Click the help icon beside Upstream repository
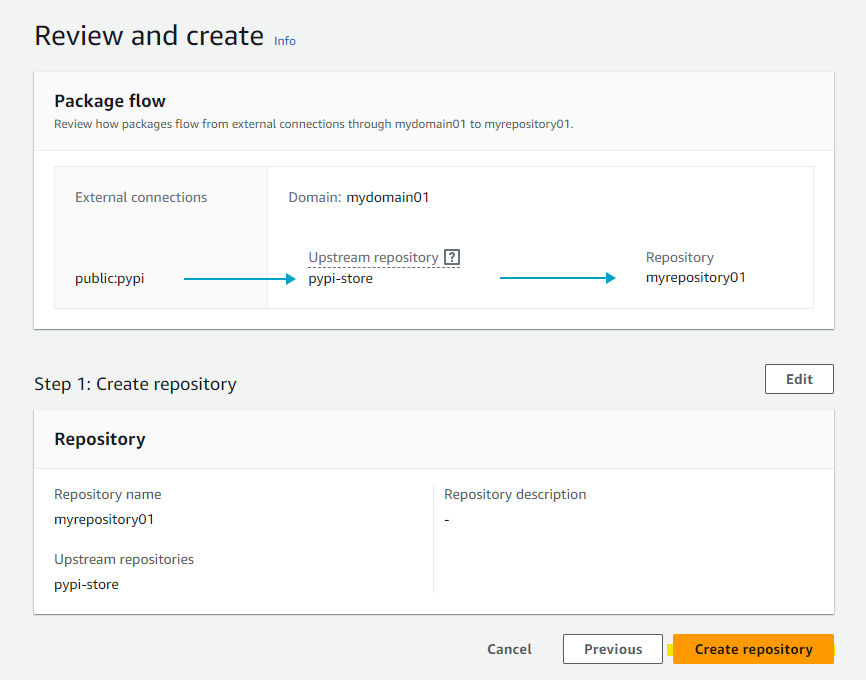866x680 pixels. pos(452,257)
